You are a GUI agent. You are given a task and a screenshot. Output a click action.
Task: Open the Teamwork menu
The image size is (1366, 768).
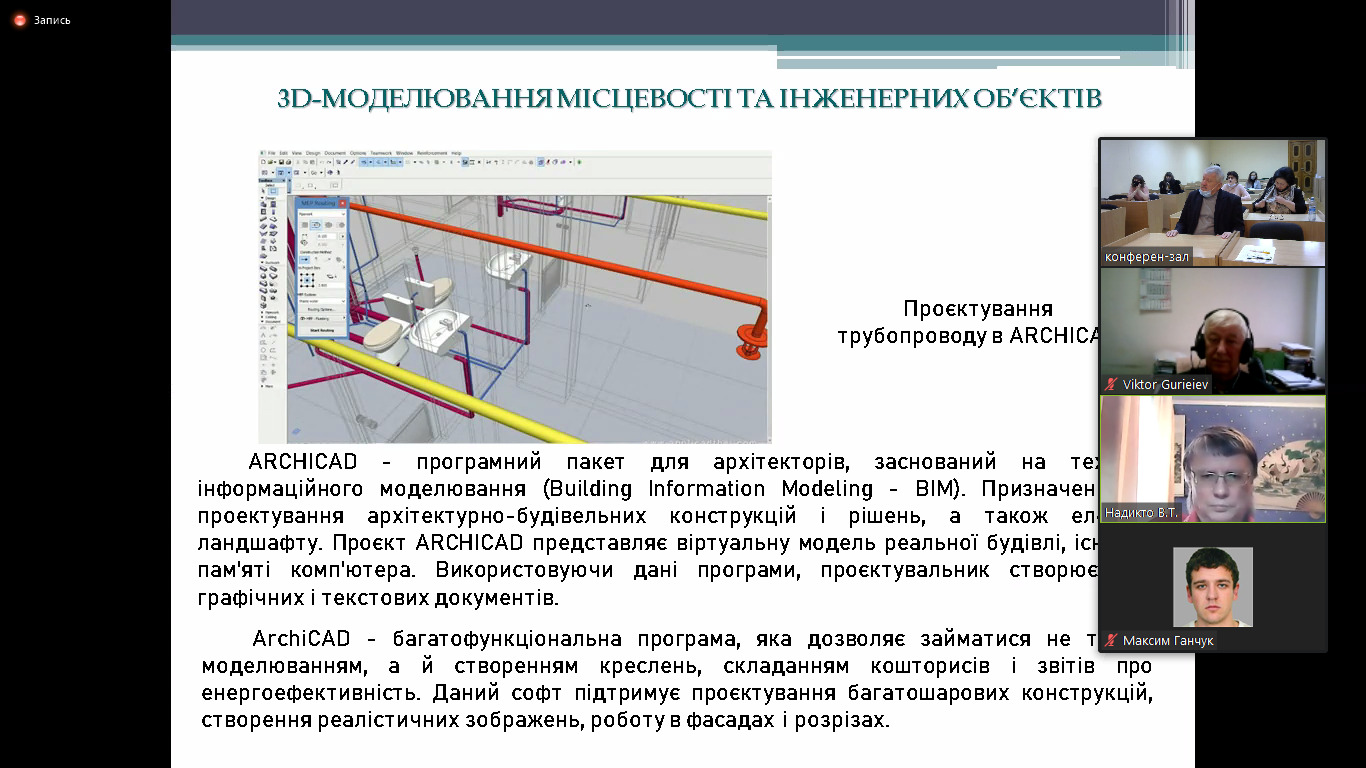[x=379, y=153]
